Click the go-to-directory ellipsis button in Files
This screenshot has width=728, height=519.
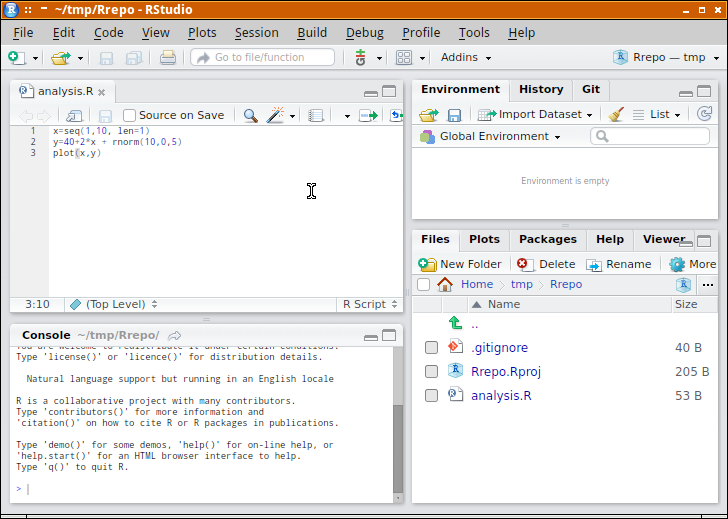click(x=708, y=285)
